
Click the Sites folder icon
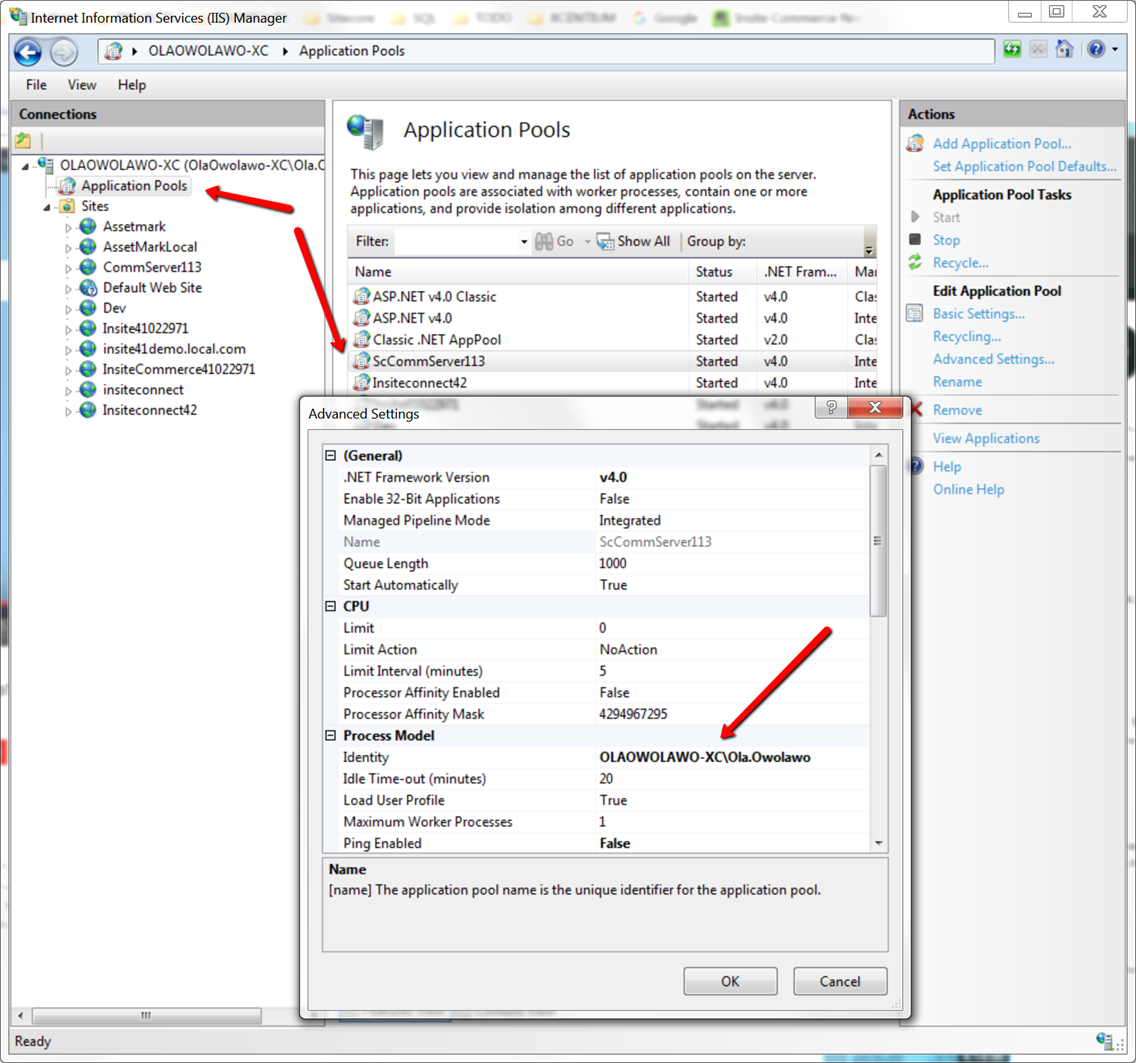(x=67, y=206)
